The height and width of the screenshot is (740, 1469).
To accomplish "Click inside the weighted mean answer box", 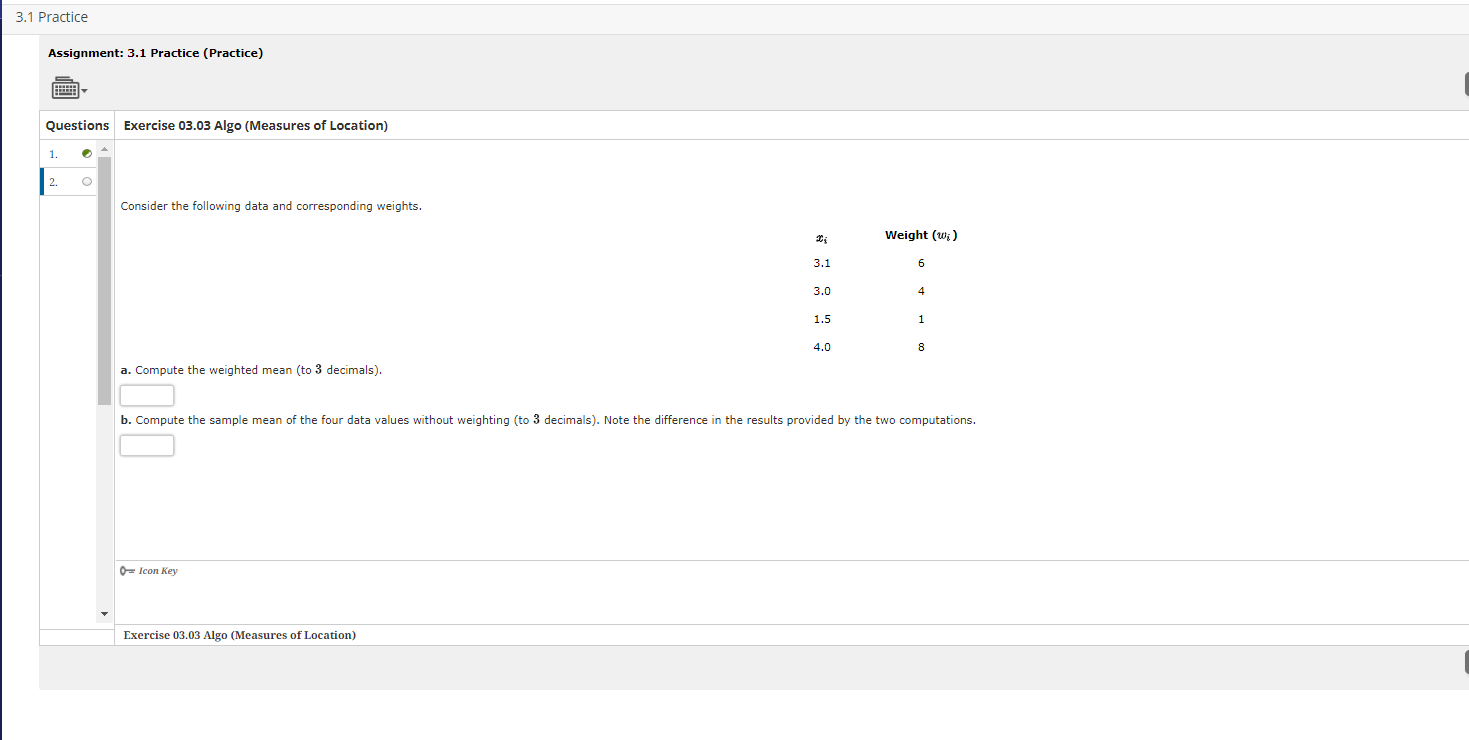I will [146, 395].
